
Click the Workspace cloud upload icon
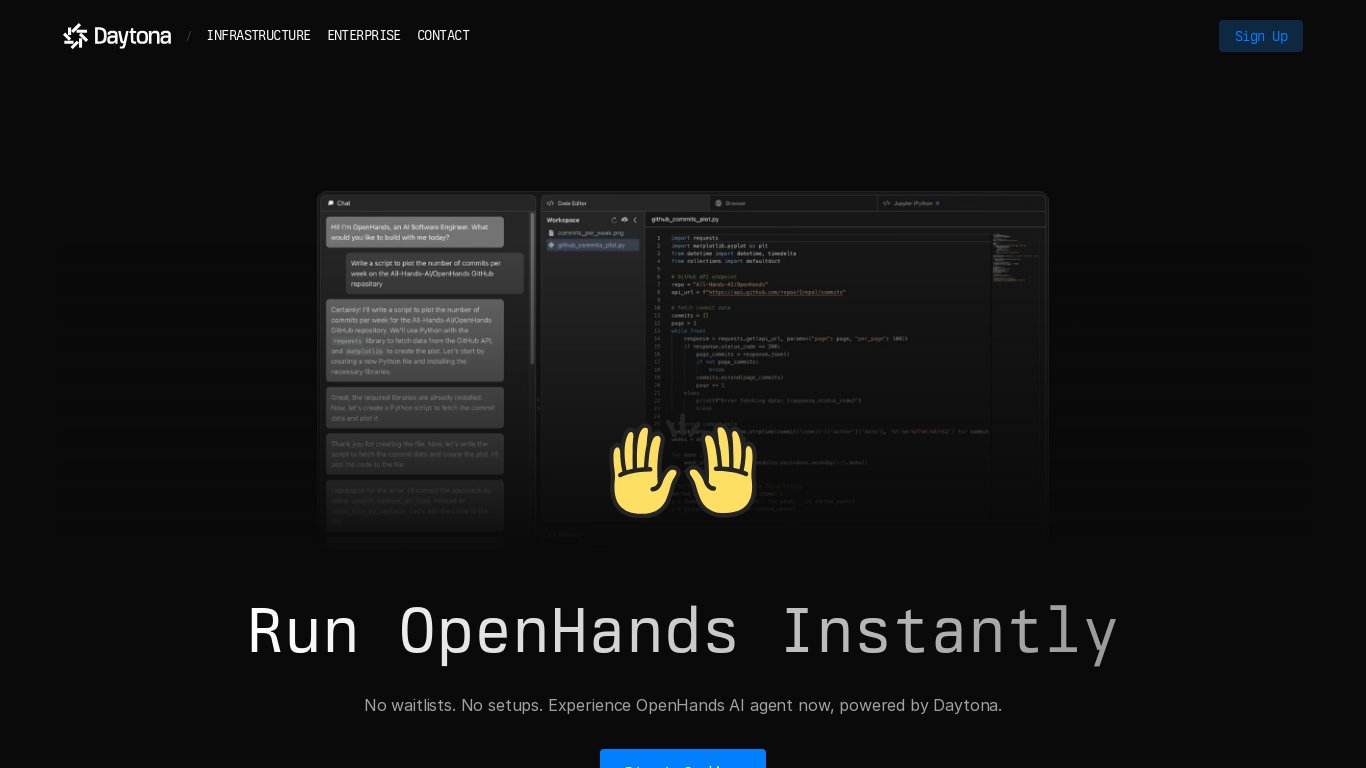pos(624,219)
